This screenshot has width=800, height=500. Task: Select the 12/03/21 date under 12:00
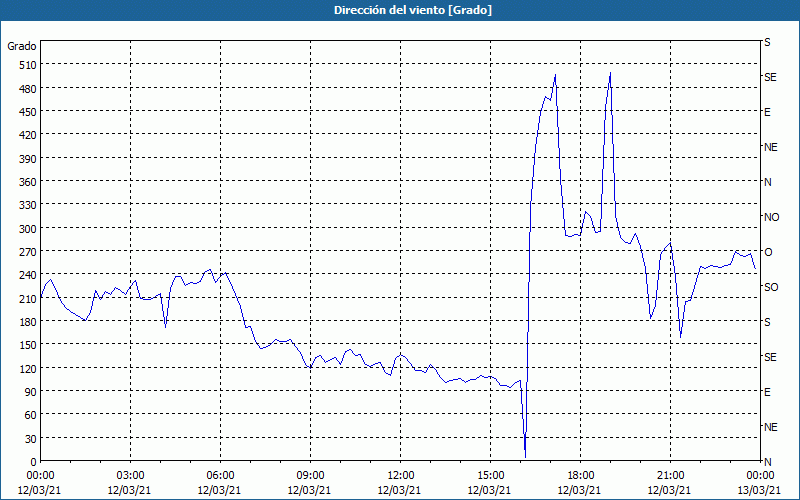pos(401,490)
